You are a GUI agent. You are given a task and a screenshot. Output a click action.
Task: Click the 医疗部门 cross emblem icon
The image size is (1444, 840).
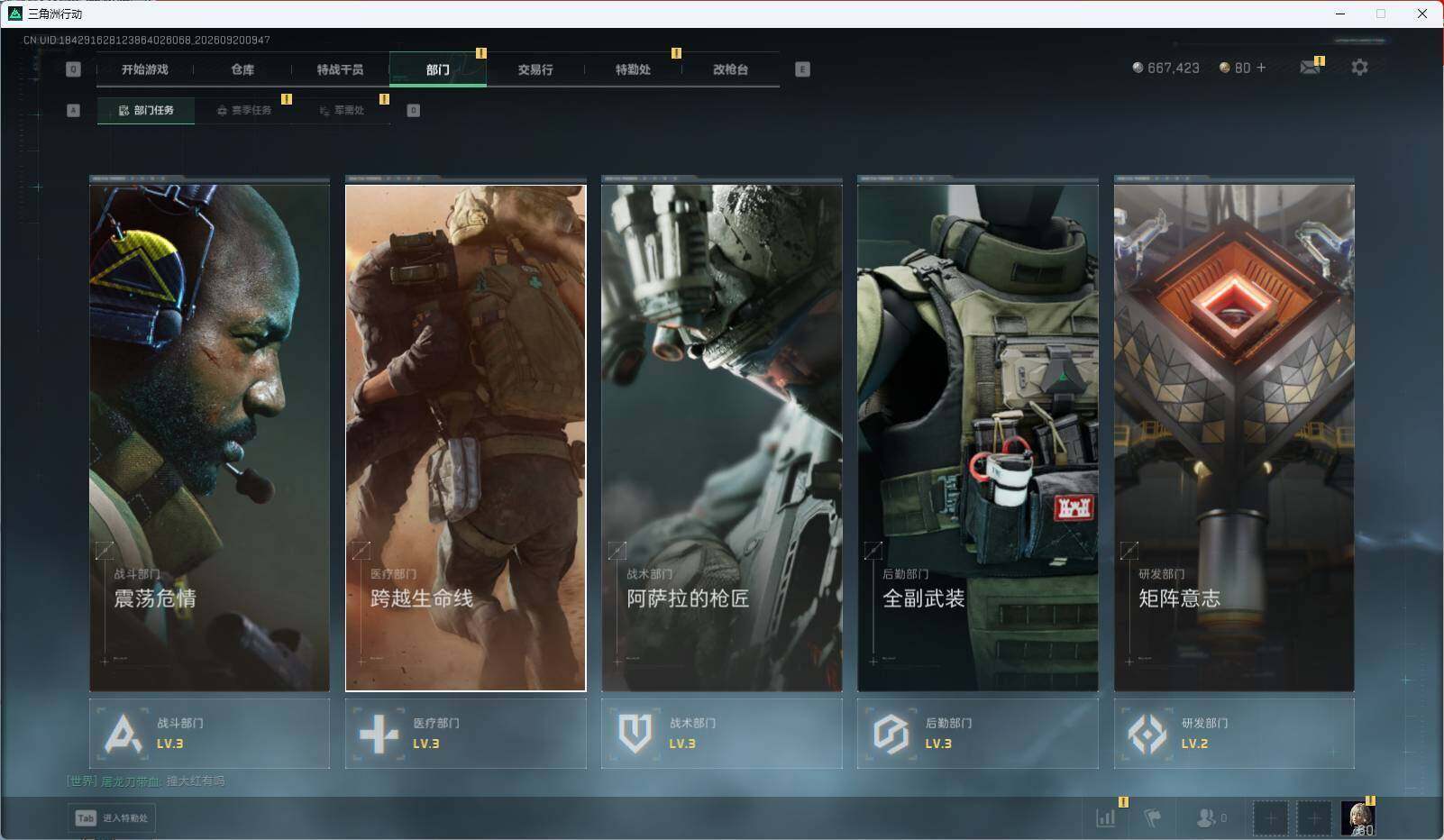[379, 734]
